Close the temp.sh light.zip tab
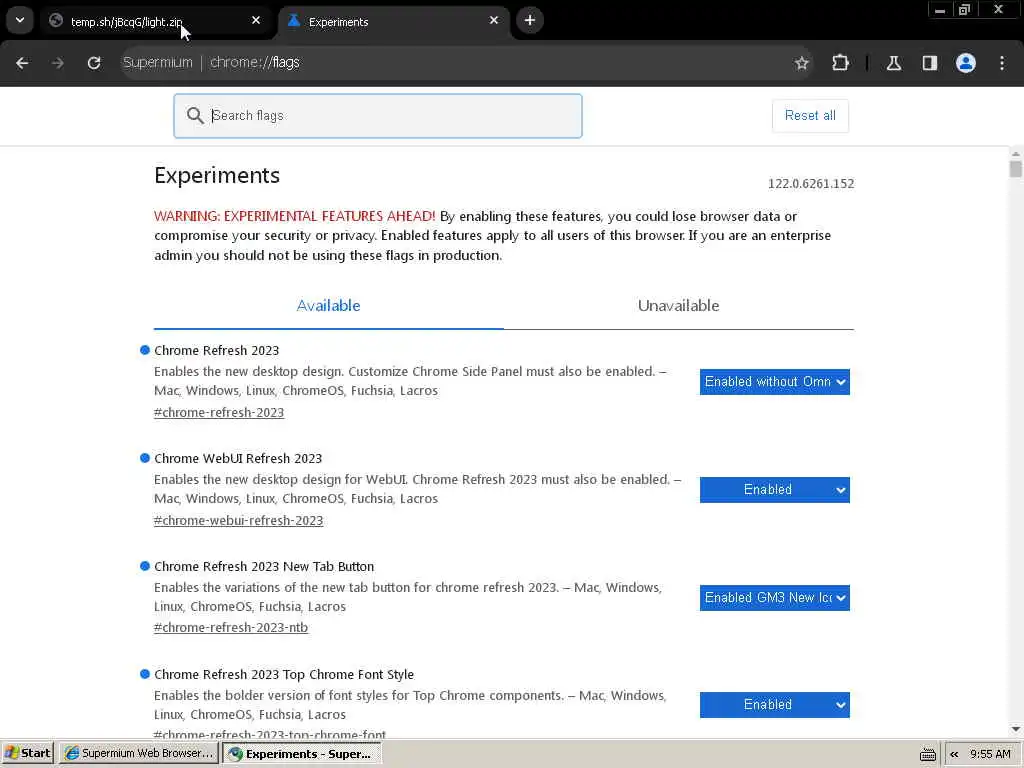1024x768 pixels. click(x=256, y=21)
